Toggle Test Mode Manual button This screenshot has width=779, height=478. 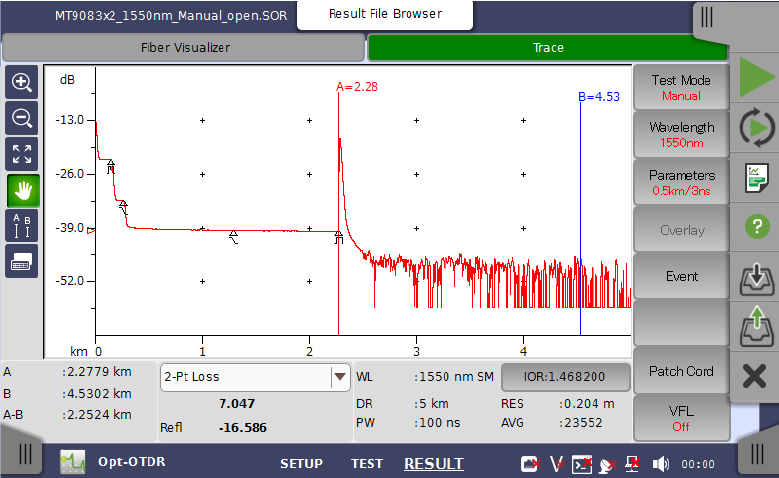point(681,88)
